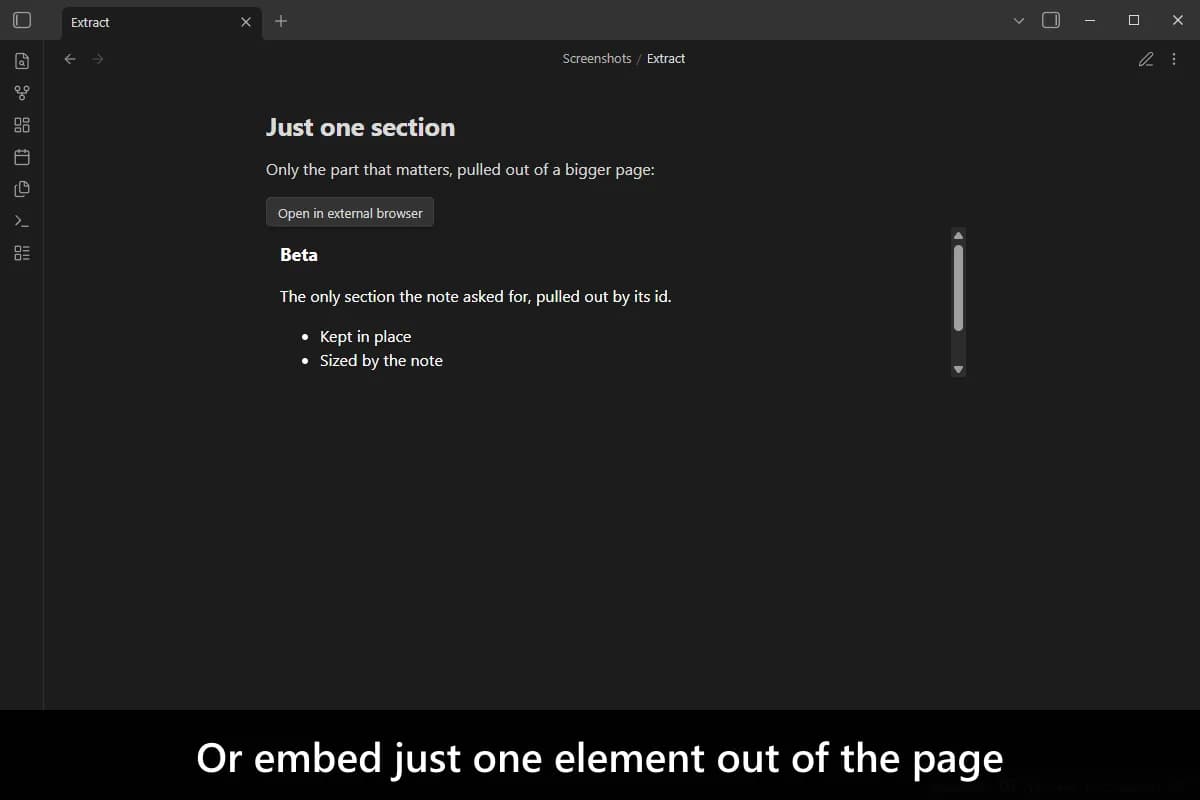Expand the tab list chevron
Viewport: 1200px width, 800px height.
pyautogui.click(x=1019, y=21)
